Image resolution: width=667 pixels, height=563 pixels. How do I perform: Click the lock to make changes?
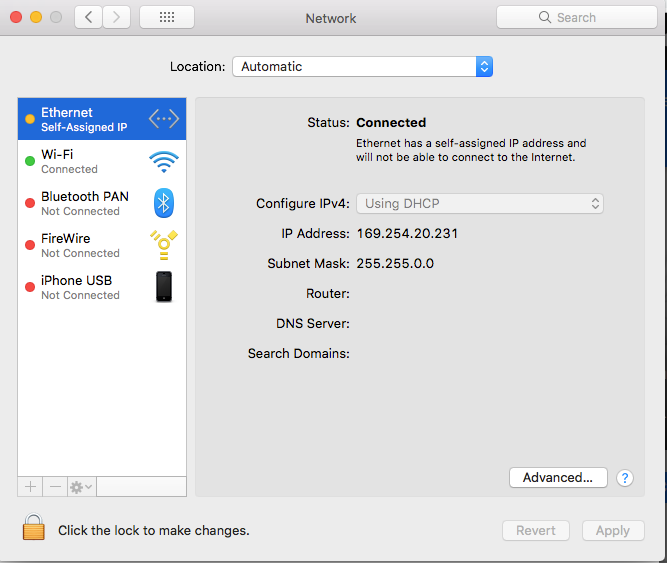(x=34, y=529)
